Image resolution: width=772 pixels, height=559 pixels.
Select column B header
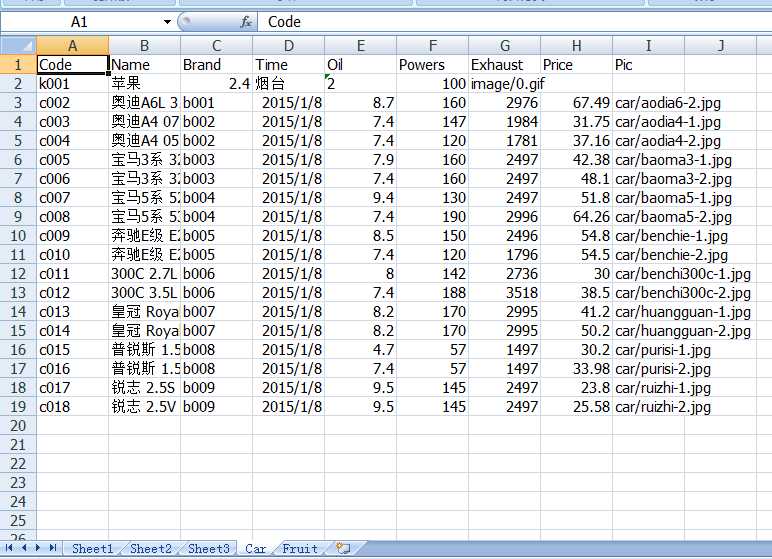[144, 46]
